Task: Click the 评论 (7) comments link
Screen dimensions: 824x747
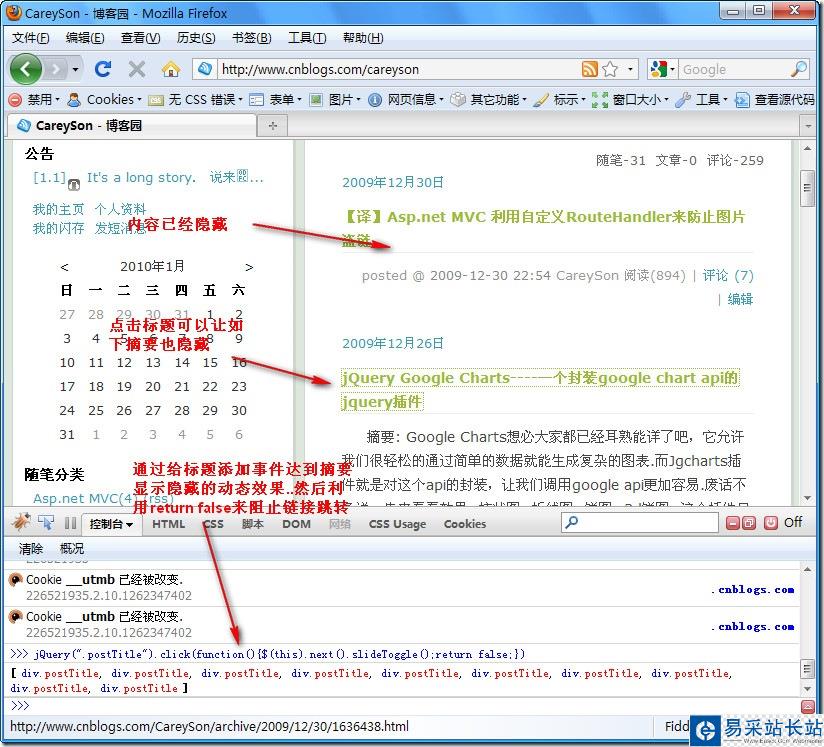Action: tap(728, 275)
